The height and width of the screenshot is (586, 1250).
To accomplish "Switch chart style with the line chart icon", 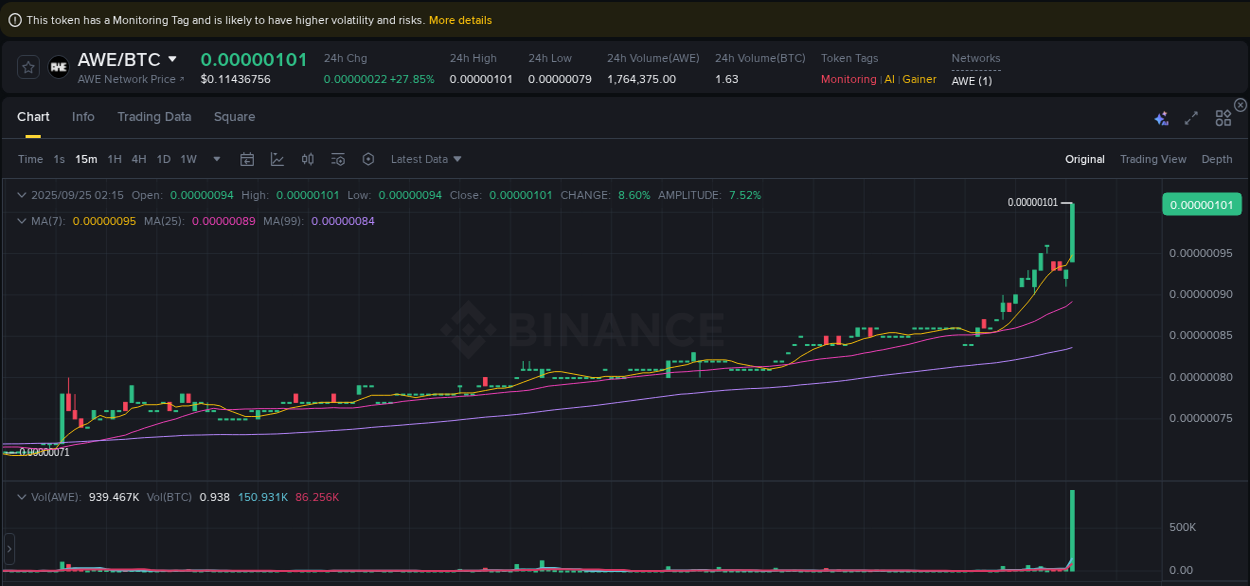I will pyautogui.click(x=277, y=159).
